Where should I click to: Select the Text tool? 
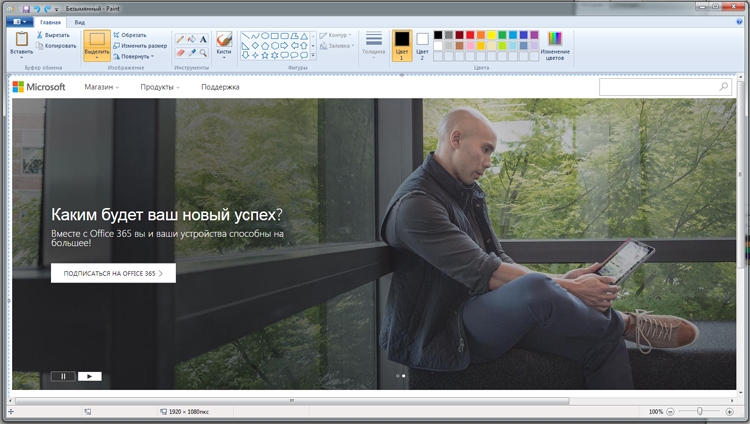(203, 39)
